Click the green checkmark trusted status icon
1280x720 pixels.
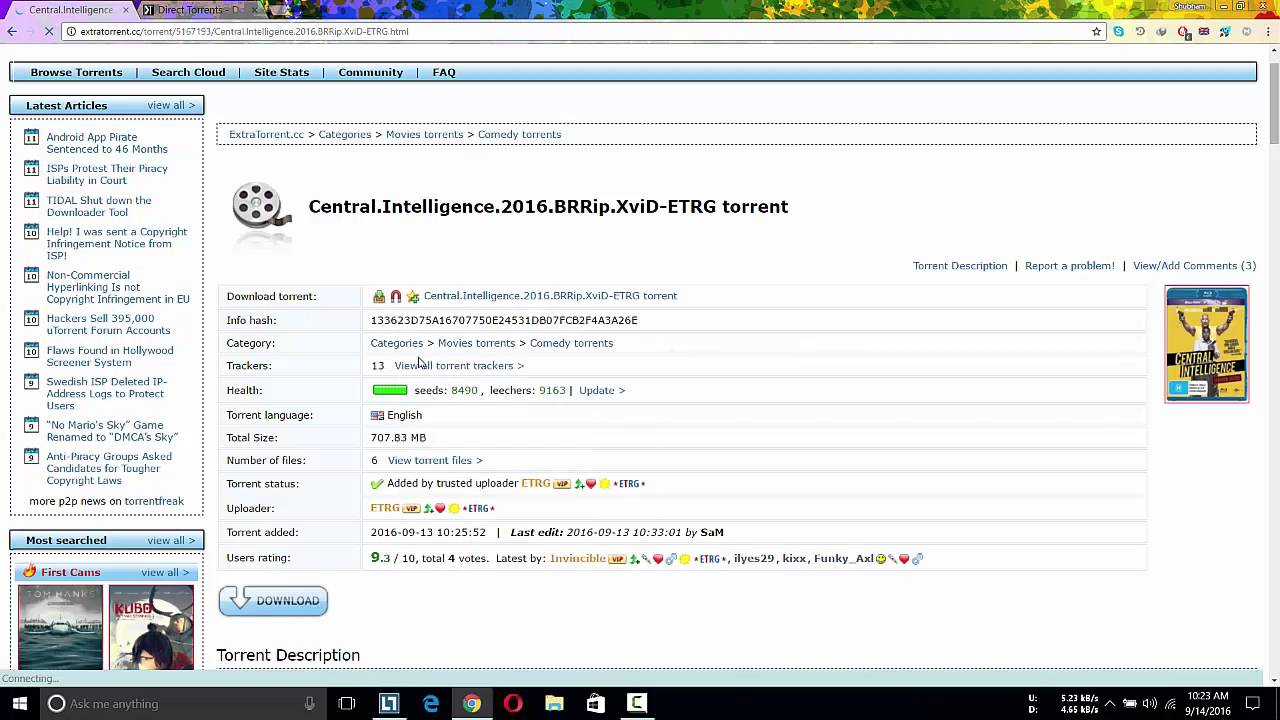tap(377, 484)
